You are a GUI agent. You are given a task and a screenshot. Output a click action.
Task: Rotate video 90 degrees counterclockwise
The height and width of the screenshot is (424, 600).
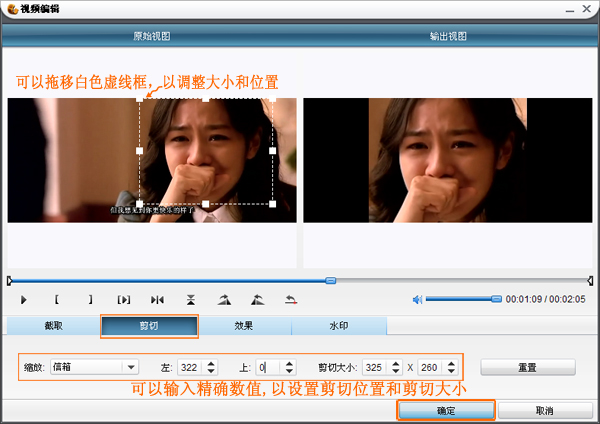coord(258,300)
